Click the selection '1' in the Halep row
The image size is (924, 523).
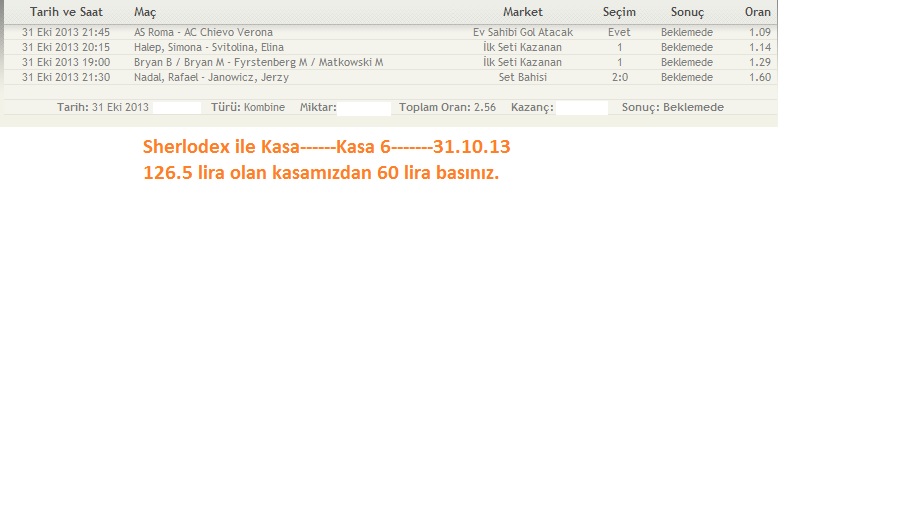pyautogui.click(x=619, y=47)
